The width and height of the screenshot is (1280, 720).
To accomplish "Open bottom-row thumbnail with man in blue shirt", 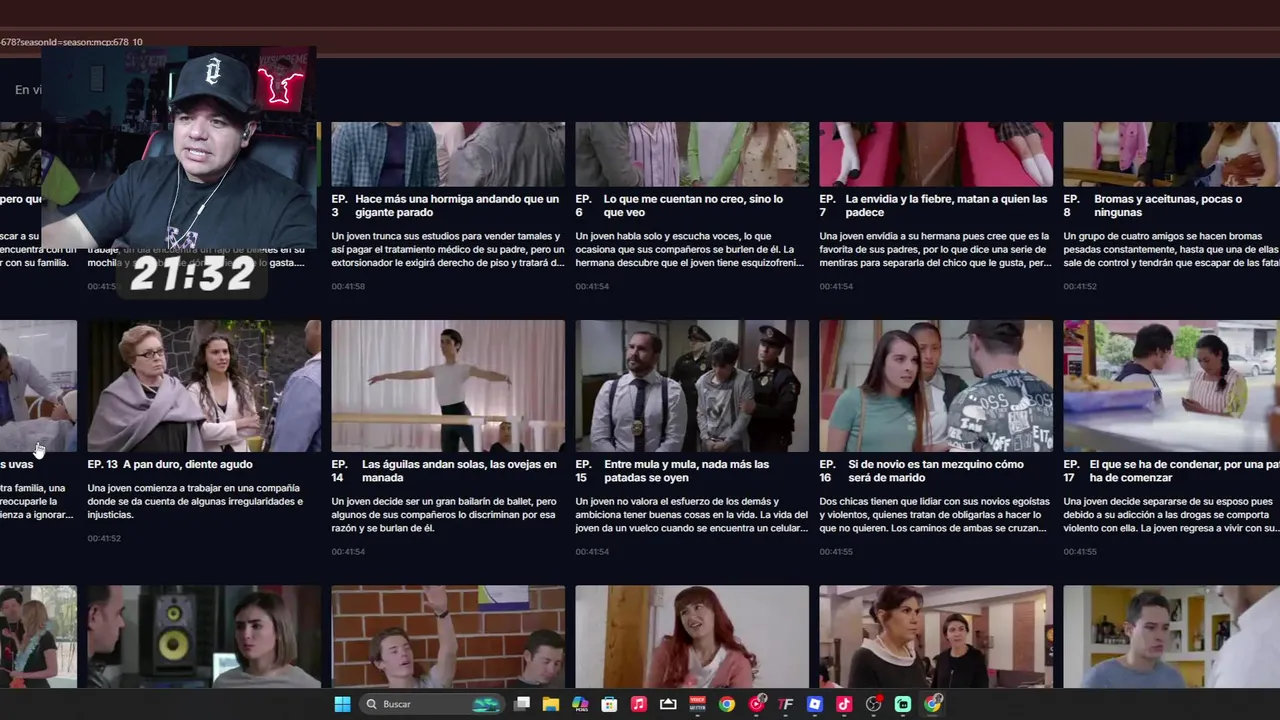I will click(x=1171, y=636).
